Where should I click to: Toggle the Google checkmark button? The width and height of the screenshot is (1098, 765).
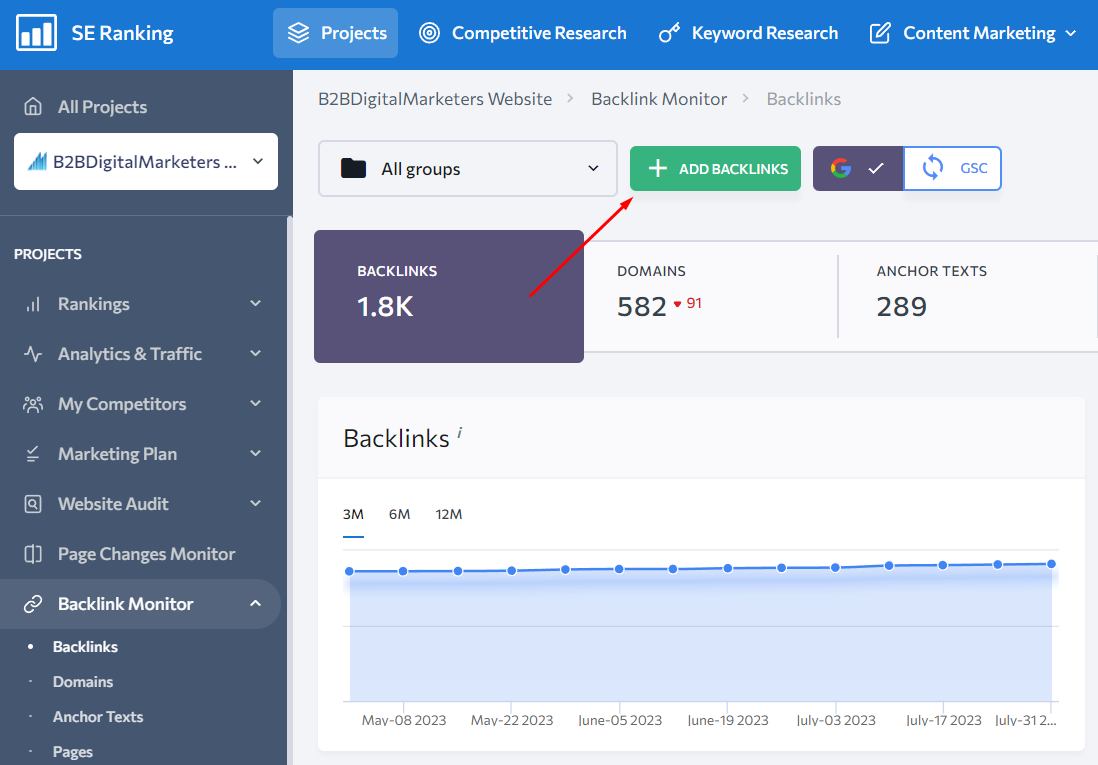pyautogui.click(x=859, y=168)
